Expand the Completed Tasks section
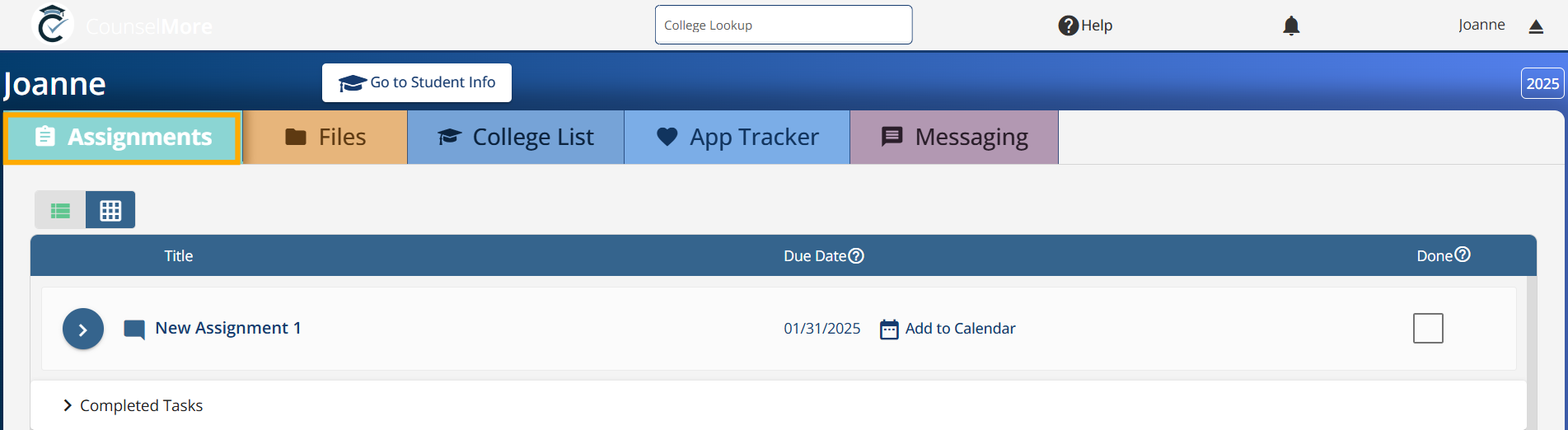 [x=133, y=405]
